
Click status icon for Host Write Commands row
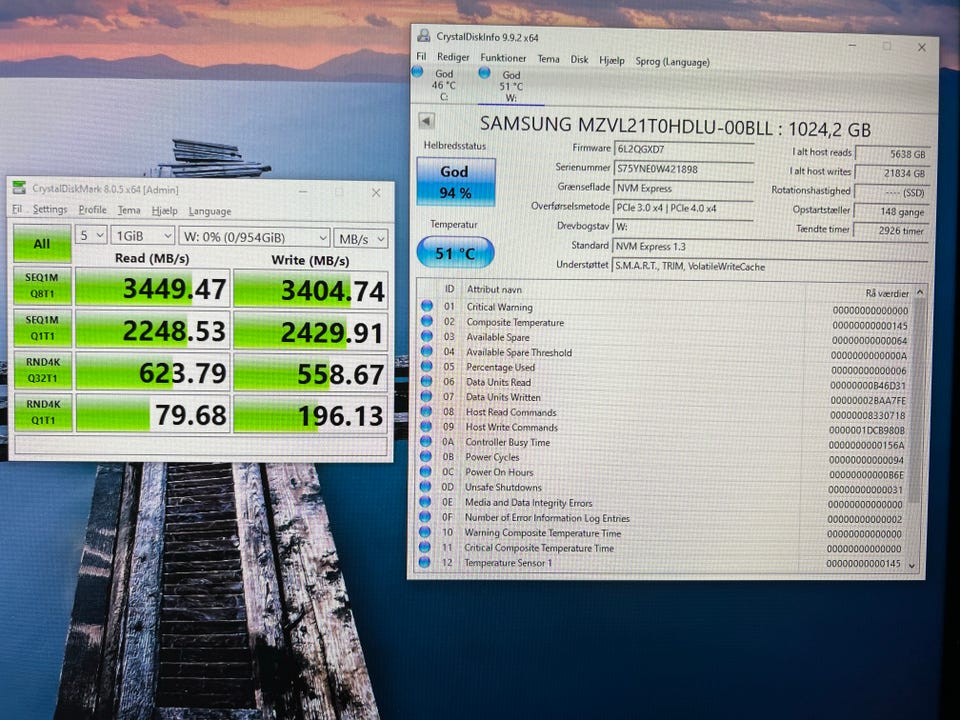[426, 426]
